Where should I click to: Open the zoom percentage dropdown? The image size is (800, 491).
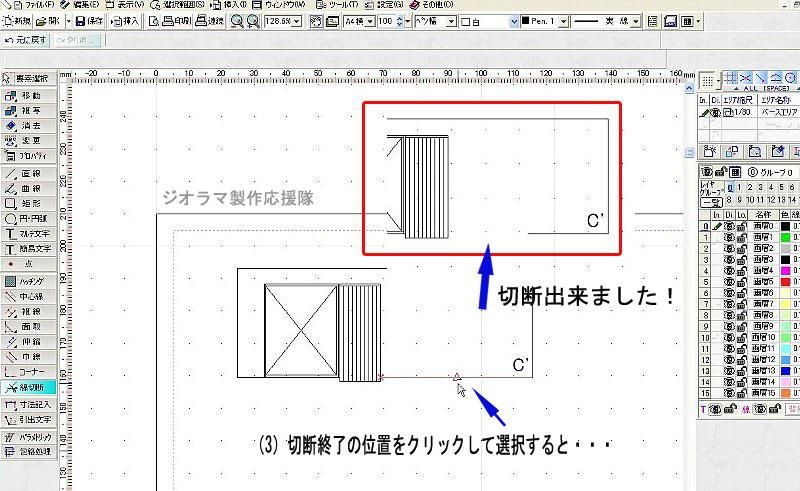pyautogui.click(x=298, y=20)
